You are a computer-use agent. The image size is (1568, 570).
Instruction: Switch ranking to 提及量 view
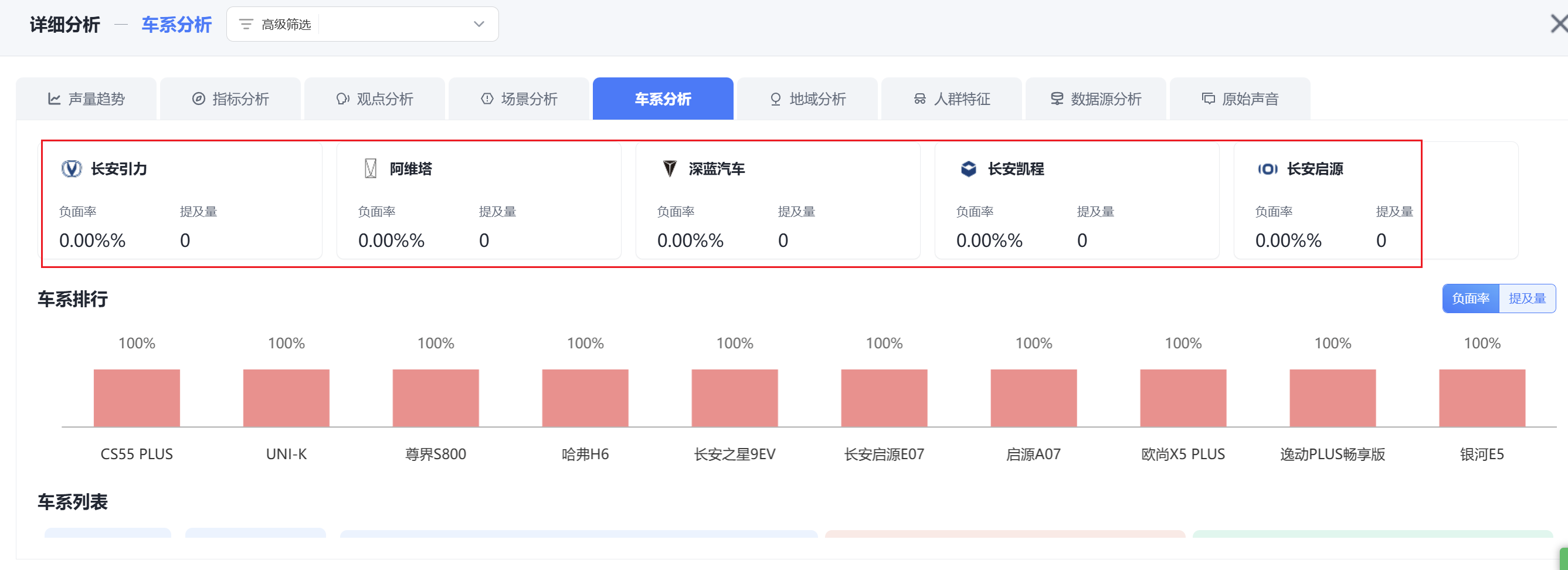click(1526, 298)
